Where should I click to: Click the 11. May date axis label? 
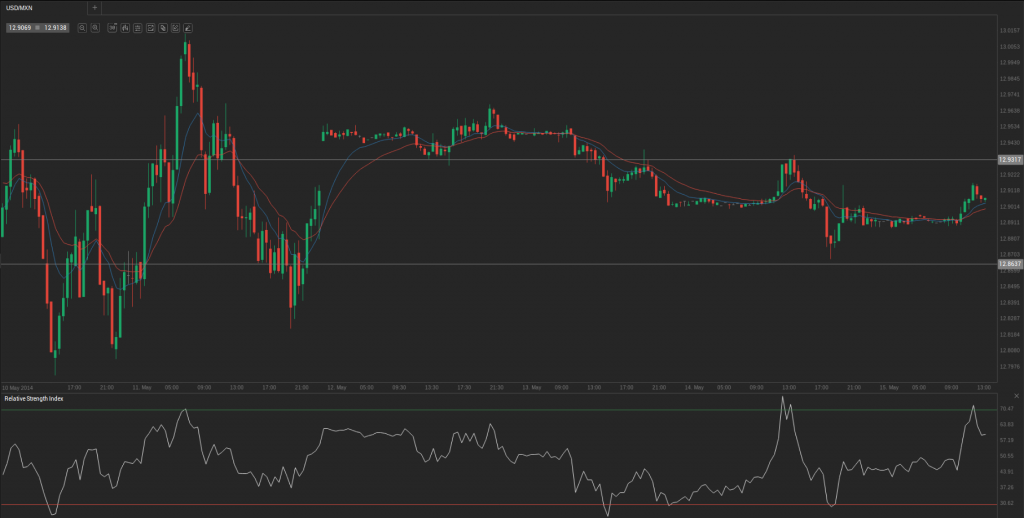pyautogui.click(x=142, y=387)
